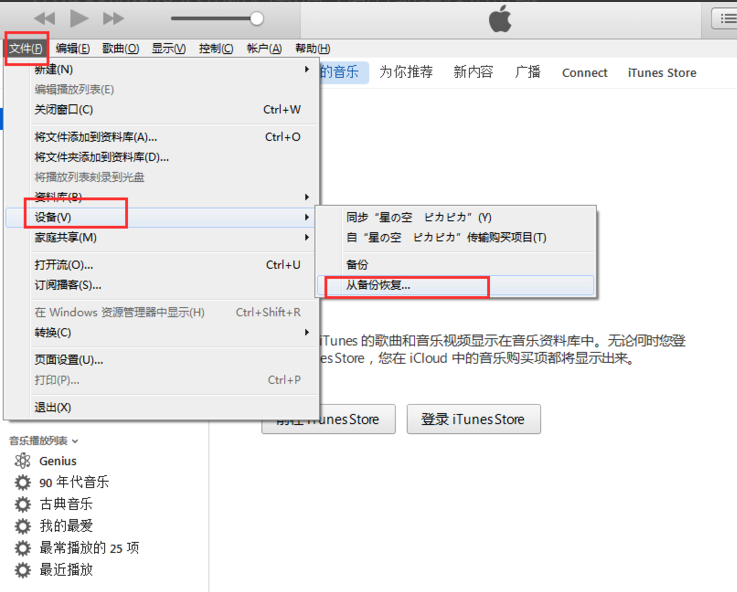This screenshot has width=737, height=592.
Task: Click the volume slider knob
Action: pos(257,19)
